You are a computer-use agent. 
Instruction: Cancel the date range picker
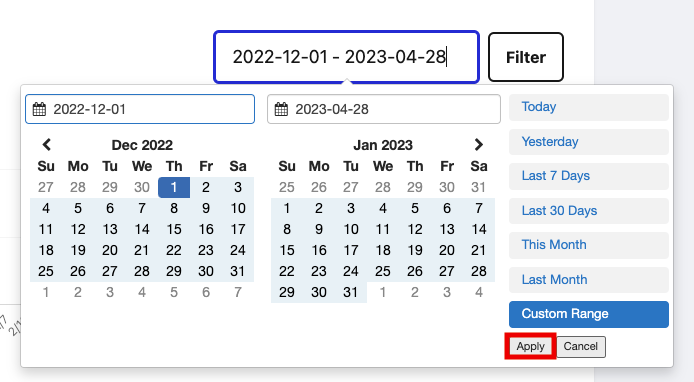pyautogui.click(x=581, y=346)
